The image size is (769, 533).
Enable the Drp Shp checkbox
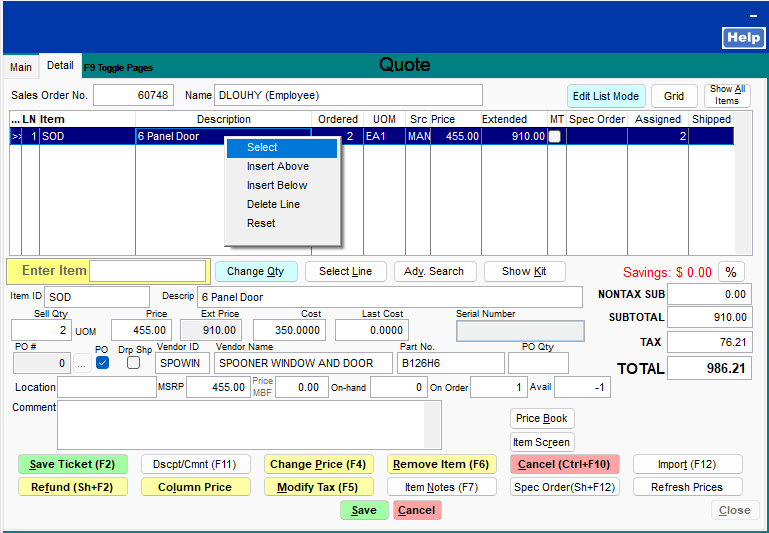(x=133, y=363)
